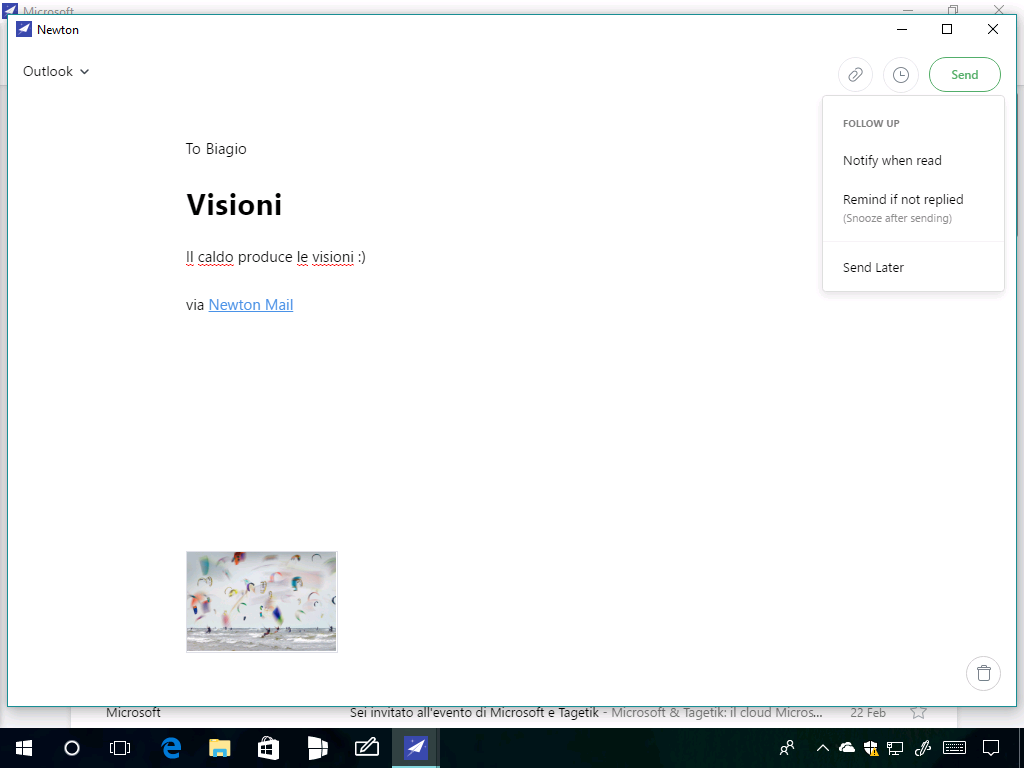1024x768 pixels.
Task: Pick the Send Later option
Action: pos(873,267)
